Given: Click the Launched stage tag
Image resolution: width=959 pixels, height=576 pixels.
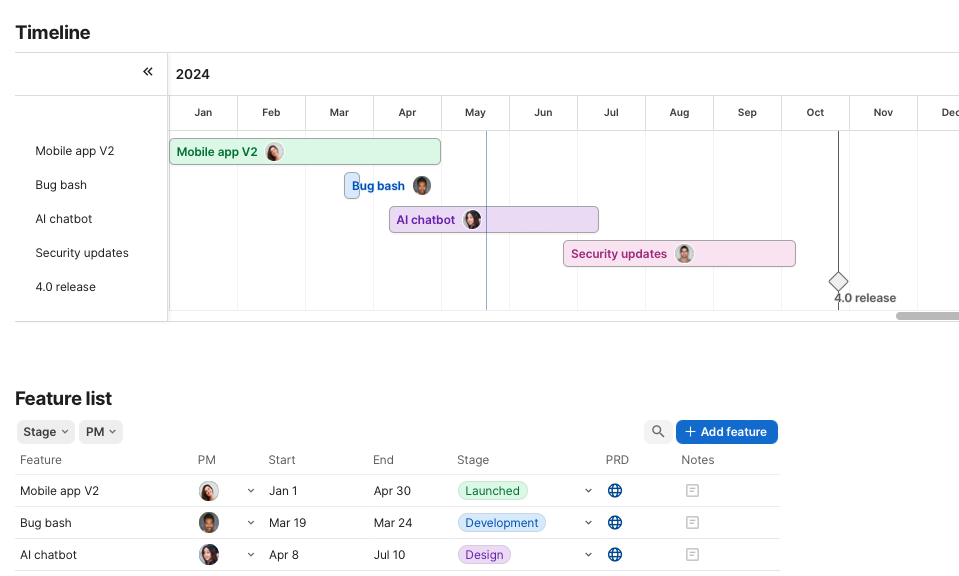Looking at the screenshot, I should (492, 491).
